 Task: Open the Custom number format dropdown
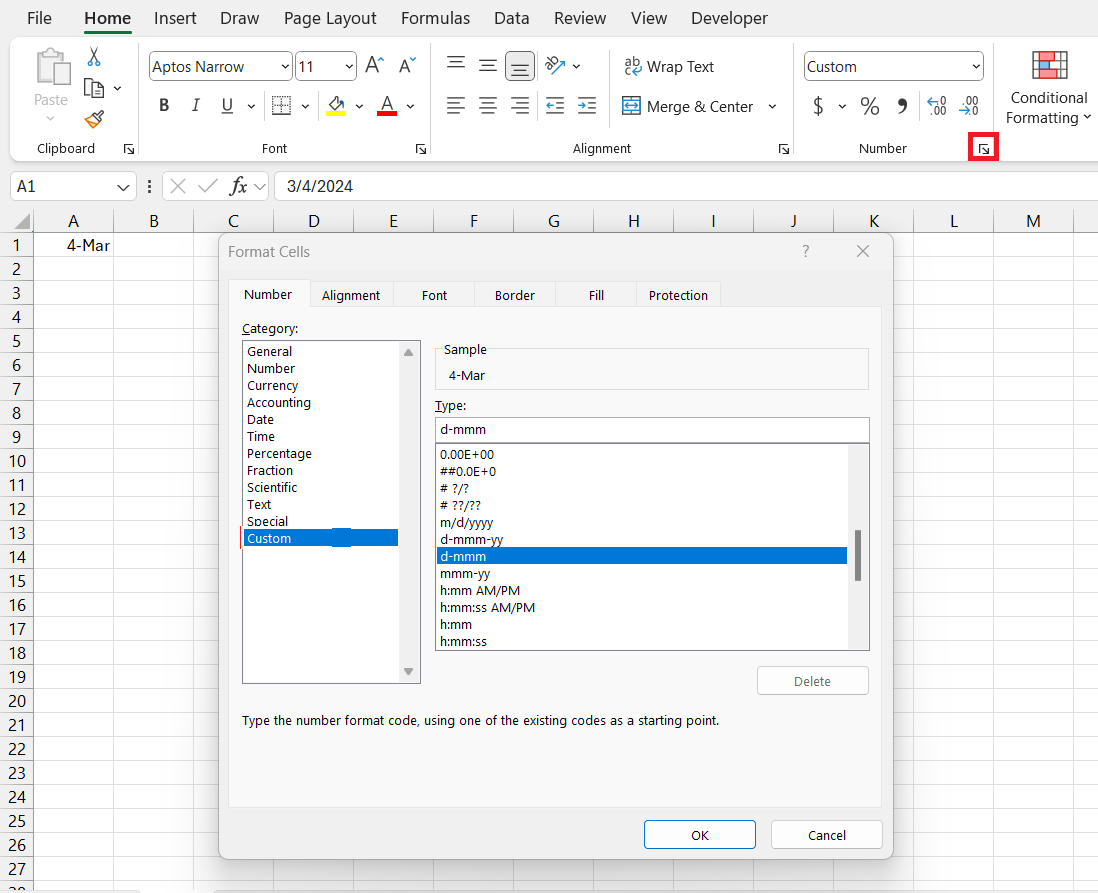976,67
